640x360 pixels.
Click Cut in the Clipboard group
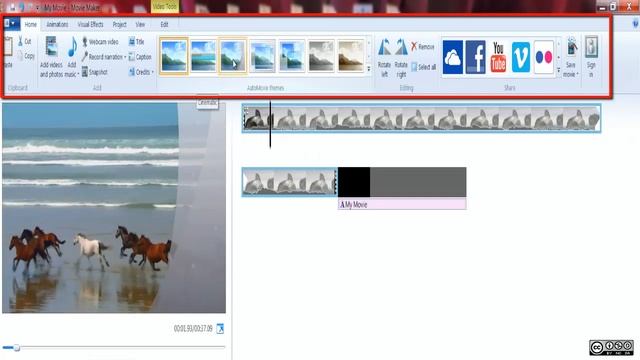click(x=24, y=41)
